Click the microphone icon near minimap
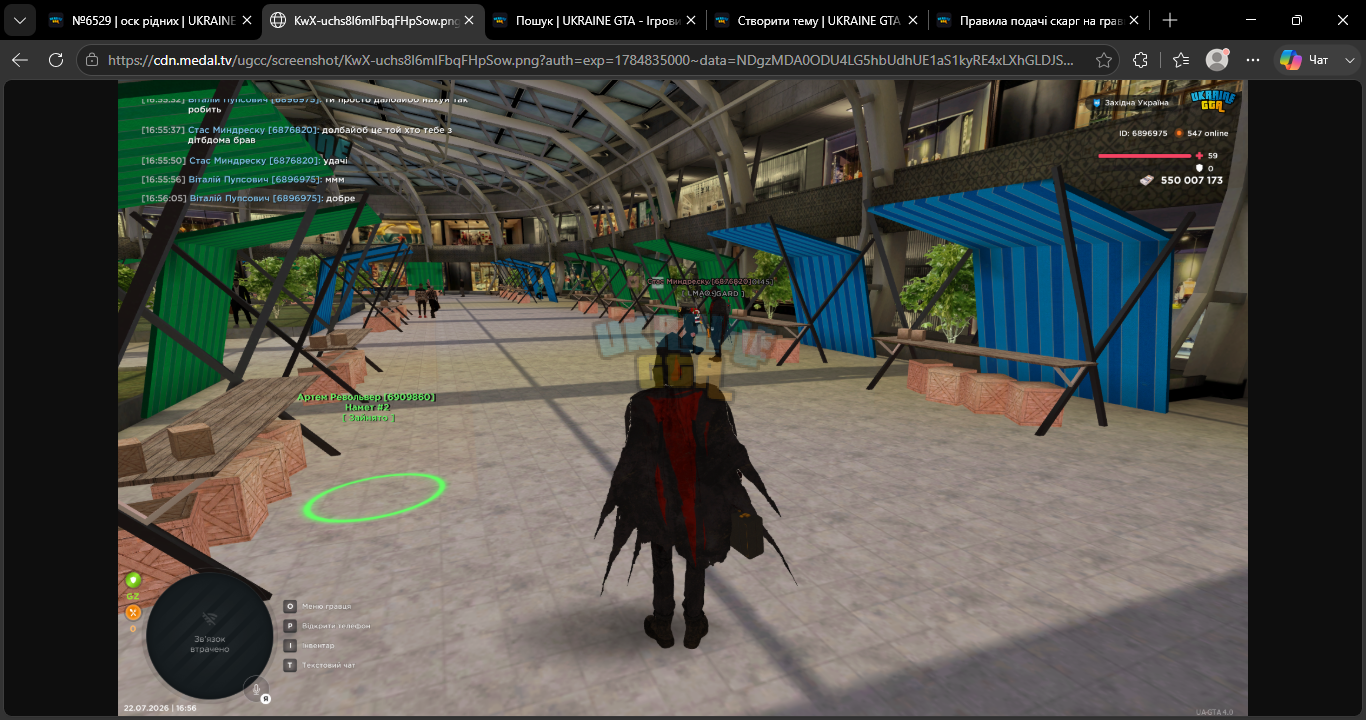The image size is (1366, 720). click(256, 688)
